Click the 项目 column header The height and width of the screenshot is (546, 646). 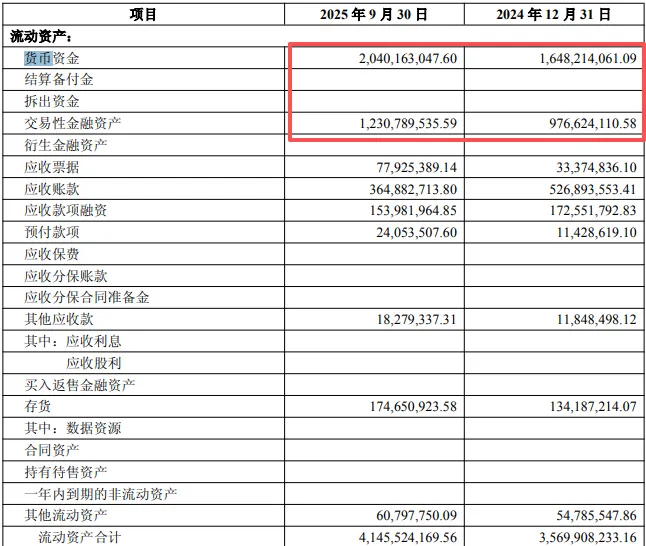(143, 15)
